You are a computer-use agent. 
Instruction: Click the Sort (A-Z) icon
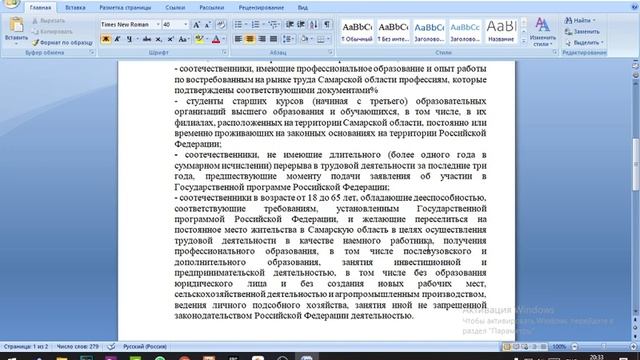click(x=313, y=25)
